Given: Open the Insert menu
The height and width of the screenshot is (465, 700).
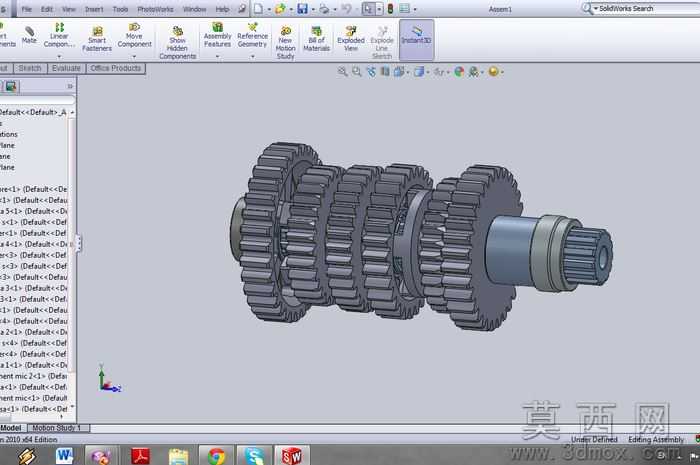Looking at the screenshot, I should 94,9.
